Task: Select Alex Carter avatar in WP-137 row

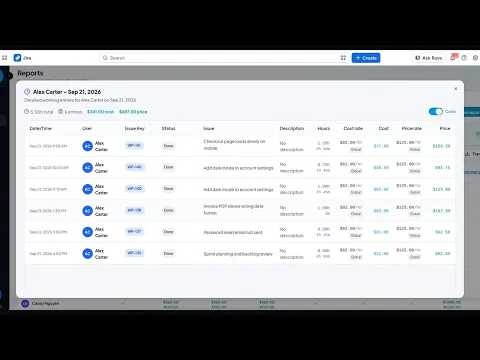Action: coord(87,232)
